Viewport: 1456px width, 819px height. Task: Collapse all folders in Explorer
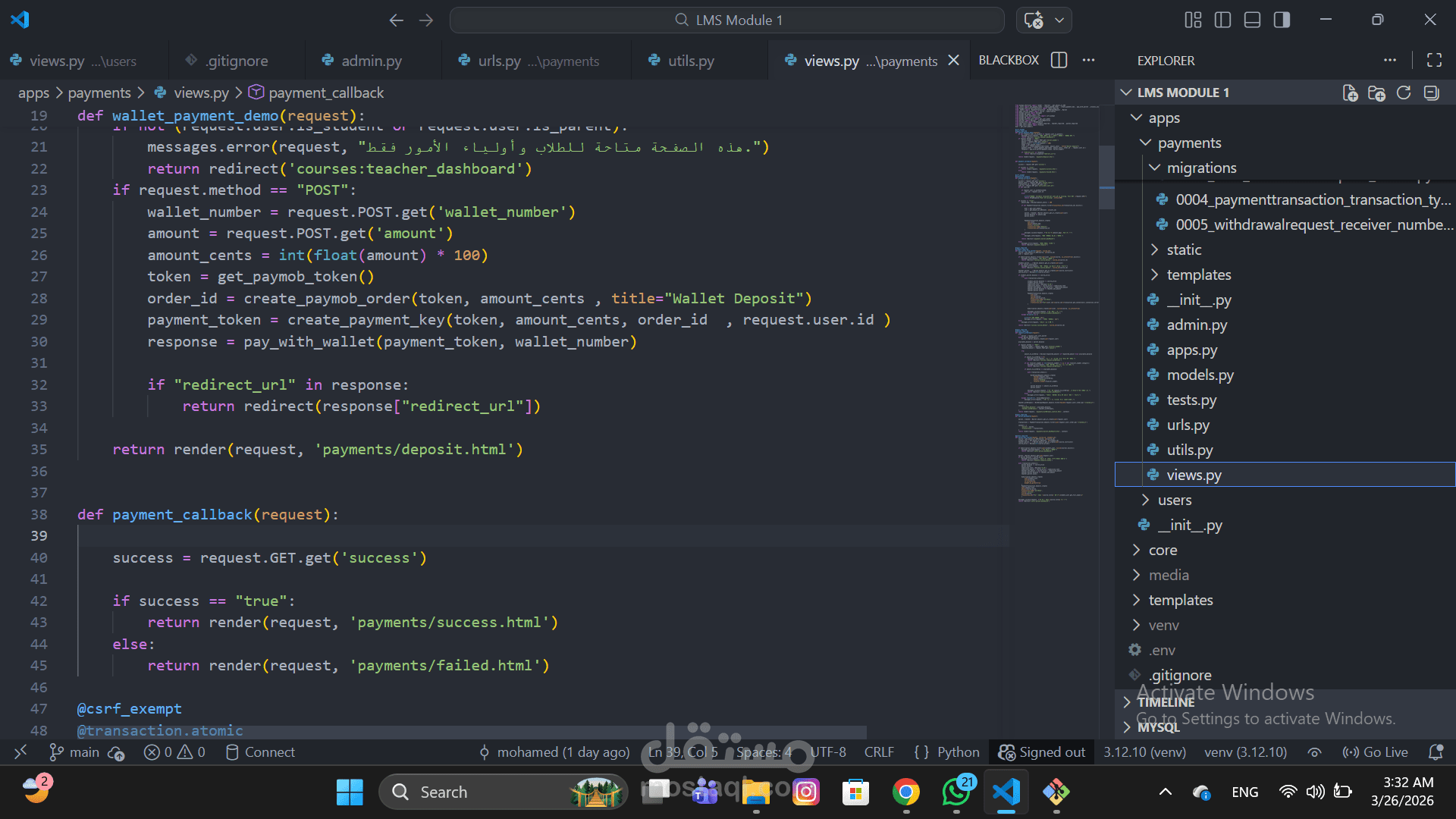pyautogui.click(x=1431, y=93)
